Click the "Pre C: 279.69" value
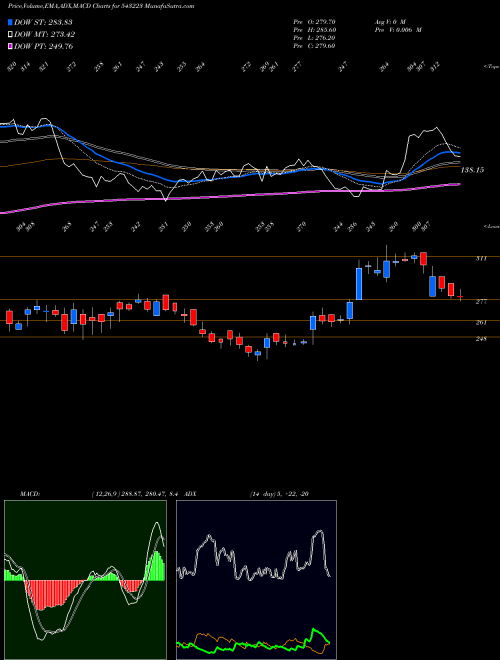 pos(314,45)
